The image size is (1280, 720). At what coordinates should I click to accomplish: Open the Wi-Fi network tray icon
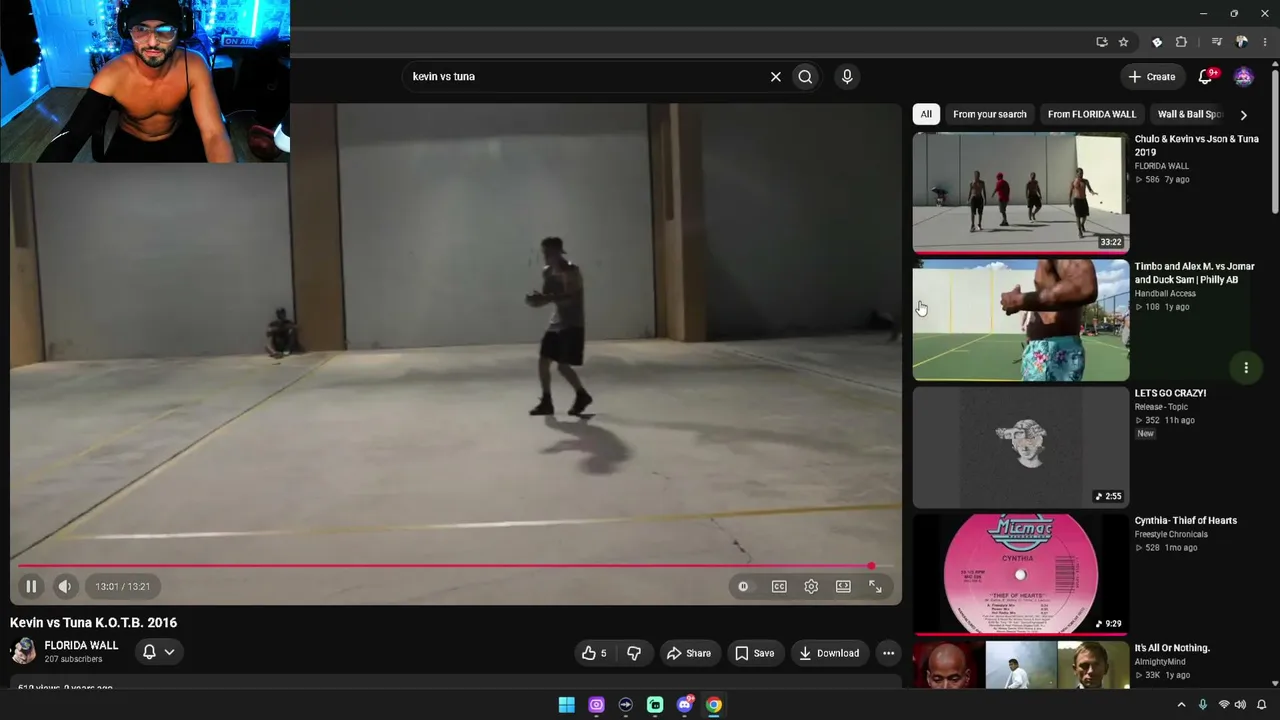1224,705
